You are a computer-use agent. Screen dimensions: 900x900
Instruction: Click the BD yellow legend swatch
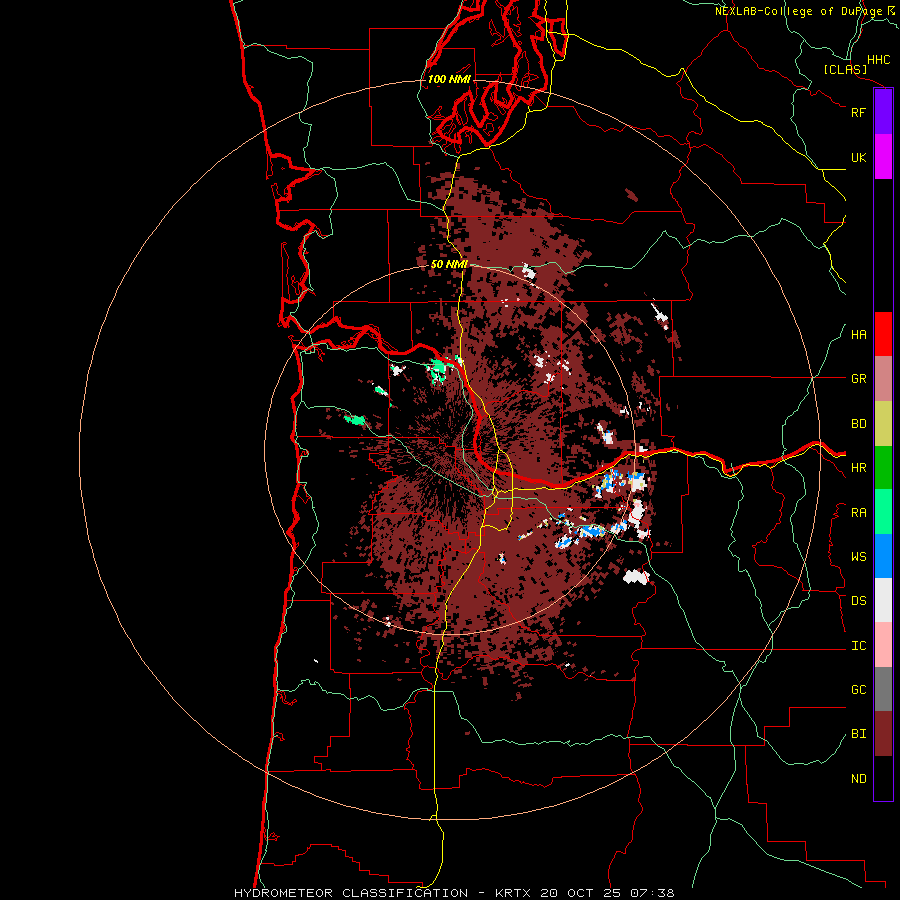[x=883, y=424]
